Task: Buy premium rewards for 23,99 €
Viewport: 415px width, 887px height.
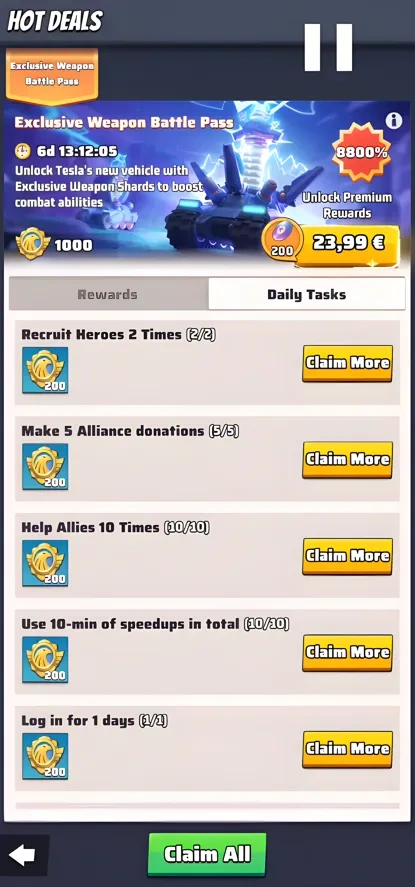Action: [x=347, y=245]
